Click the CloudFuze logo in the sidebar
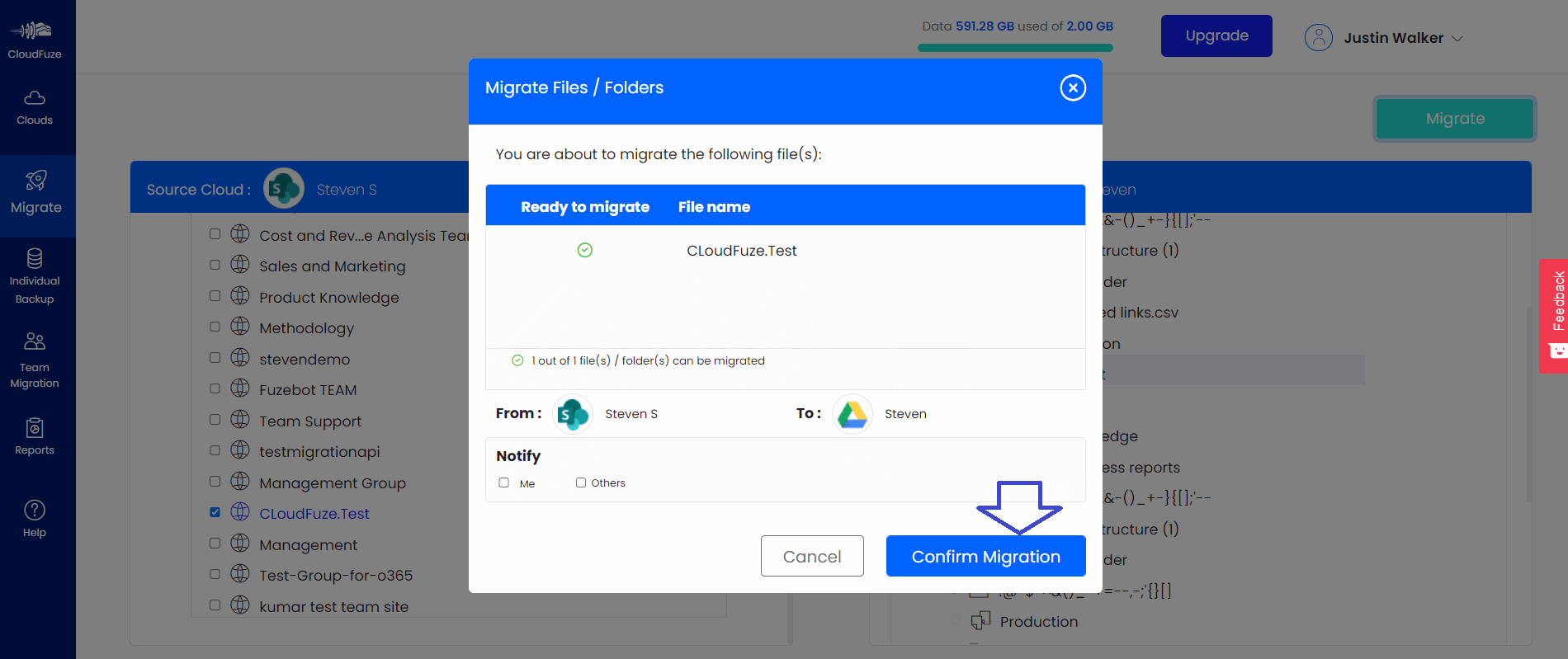Viewport: 1568px width, 659px height. 34,40
